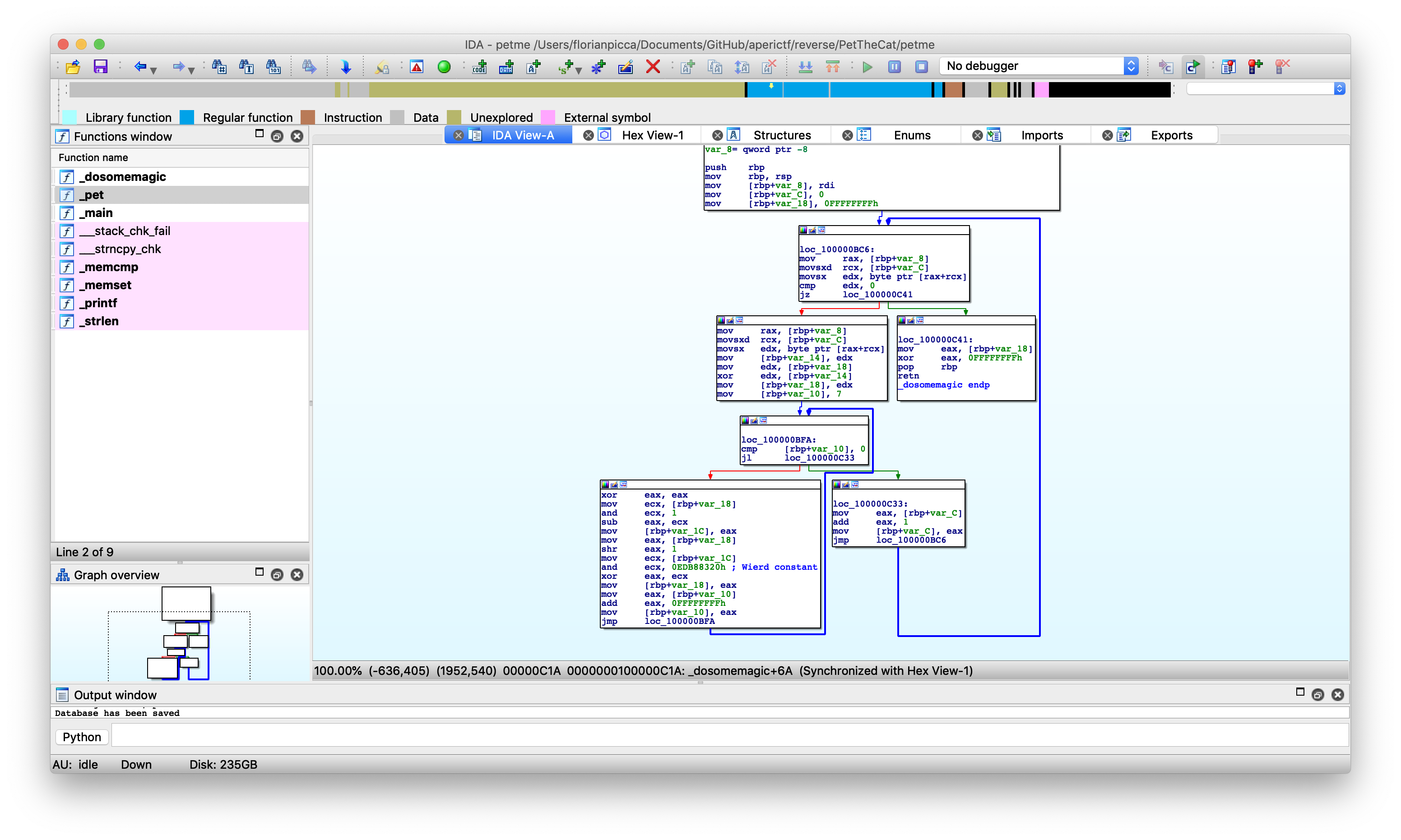Close the Functions window panel
This screenshot has height=840, width=1401.
click(297, 136)
